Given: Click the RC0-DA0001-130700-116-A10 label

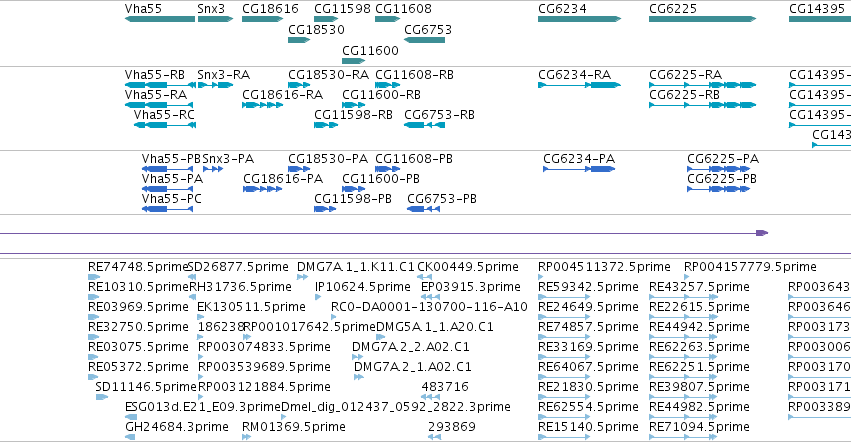Looking at the screenshot, I should (429, 307).
